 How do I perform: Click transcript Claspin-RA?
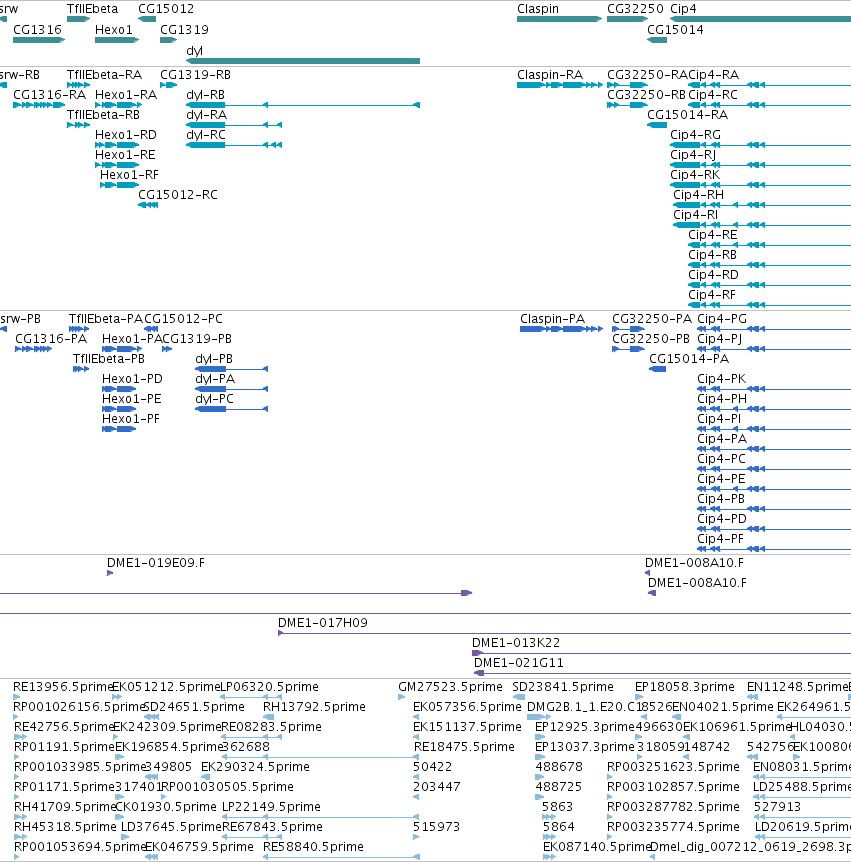click(560, 85)
